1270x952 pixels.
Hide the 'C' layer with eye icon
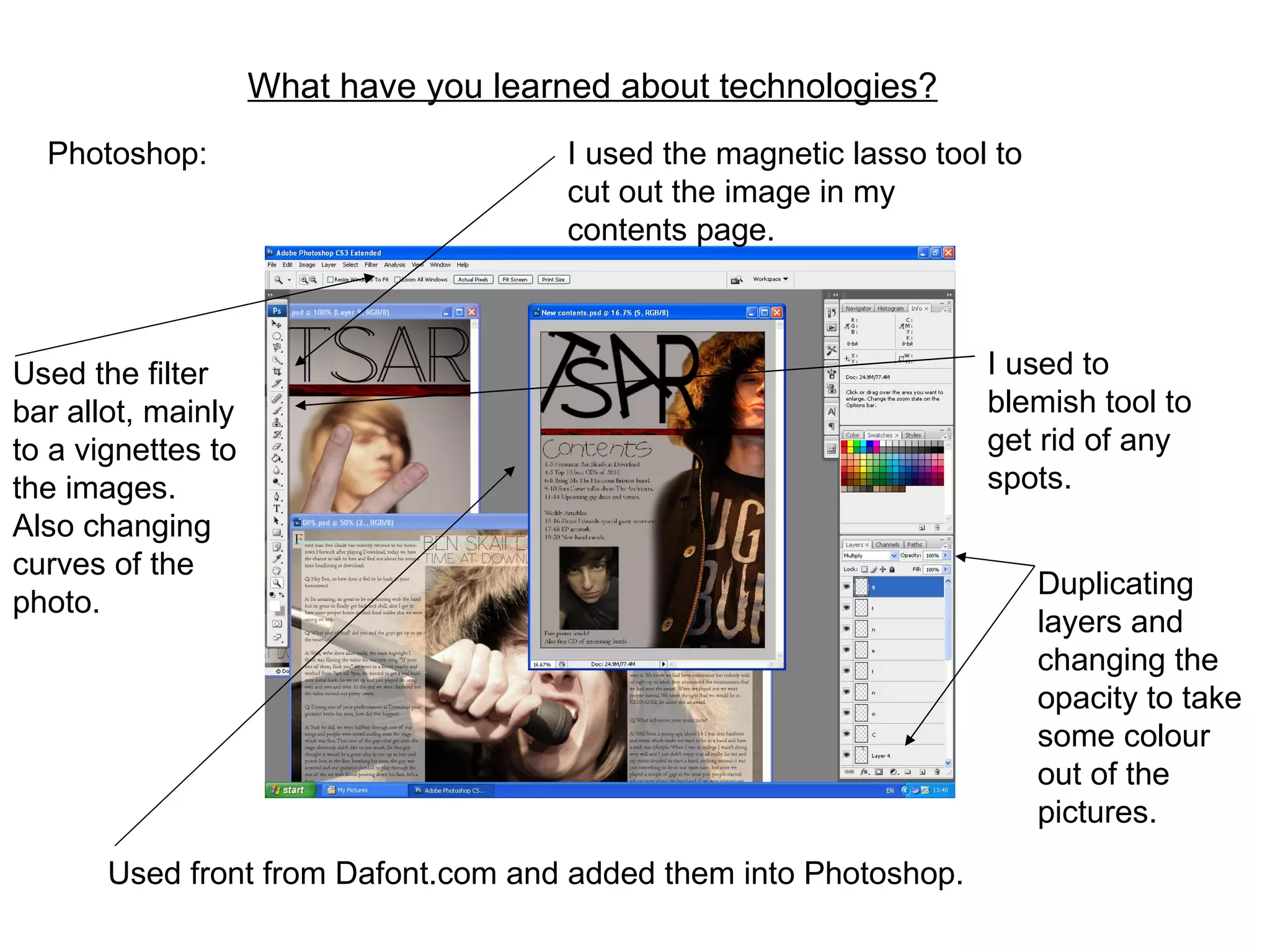point(846,734)
